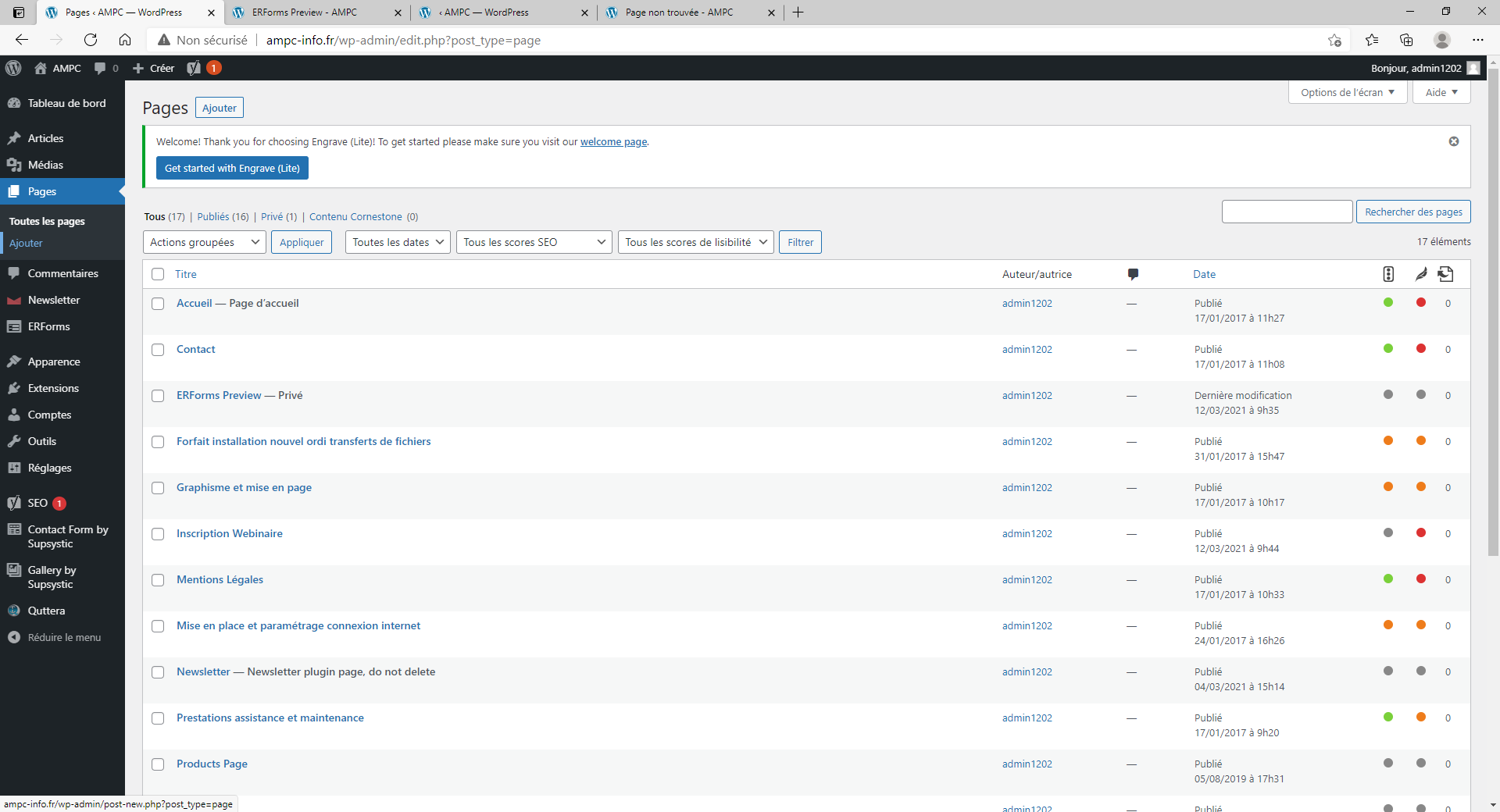
Task: Click the Yoast SEO admin bar icon
Action: (194, 68)
